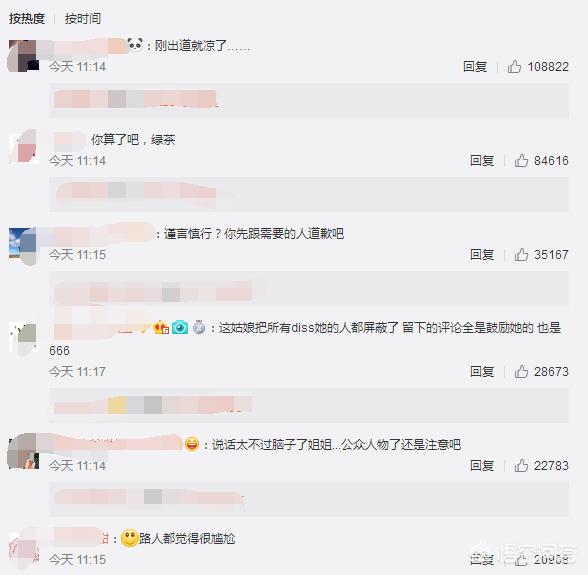Like the comment with 108822 likes
Image resolution: width=588 pixels, height=575 pixels.
[x=514, y=66]
